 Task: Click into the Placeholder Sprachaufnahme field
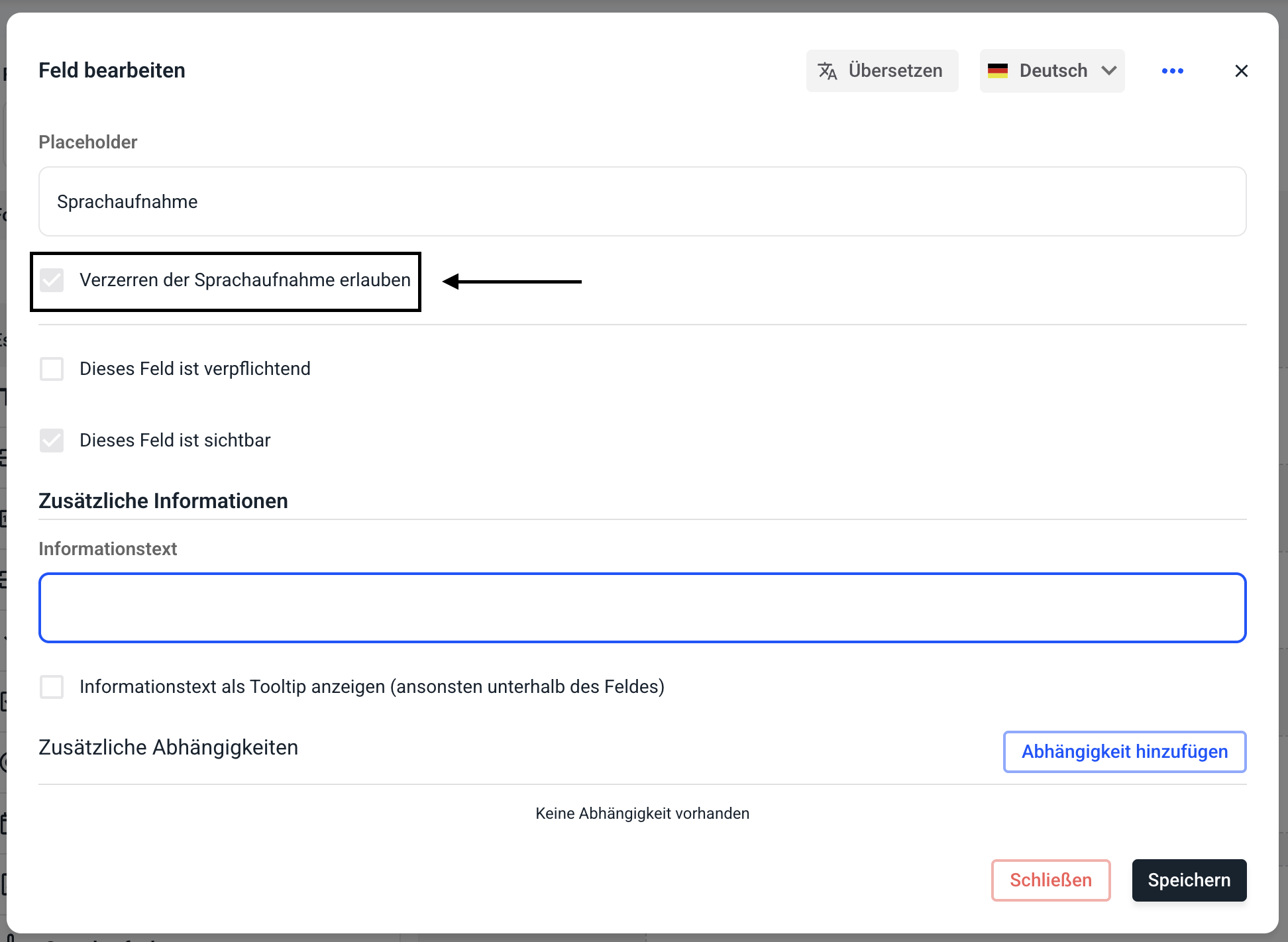point(641,201)
